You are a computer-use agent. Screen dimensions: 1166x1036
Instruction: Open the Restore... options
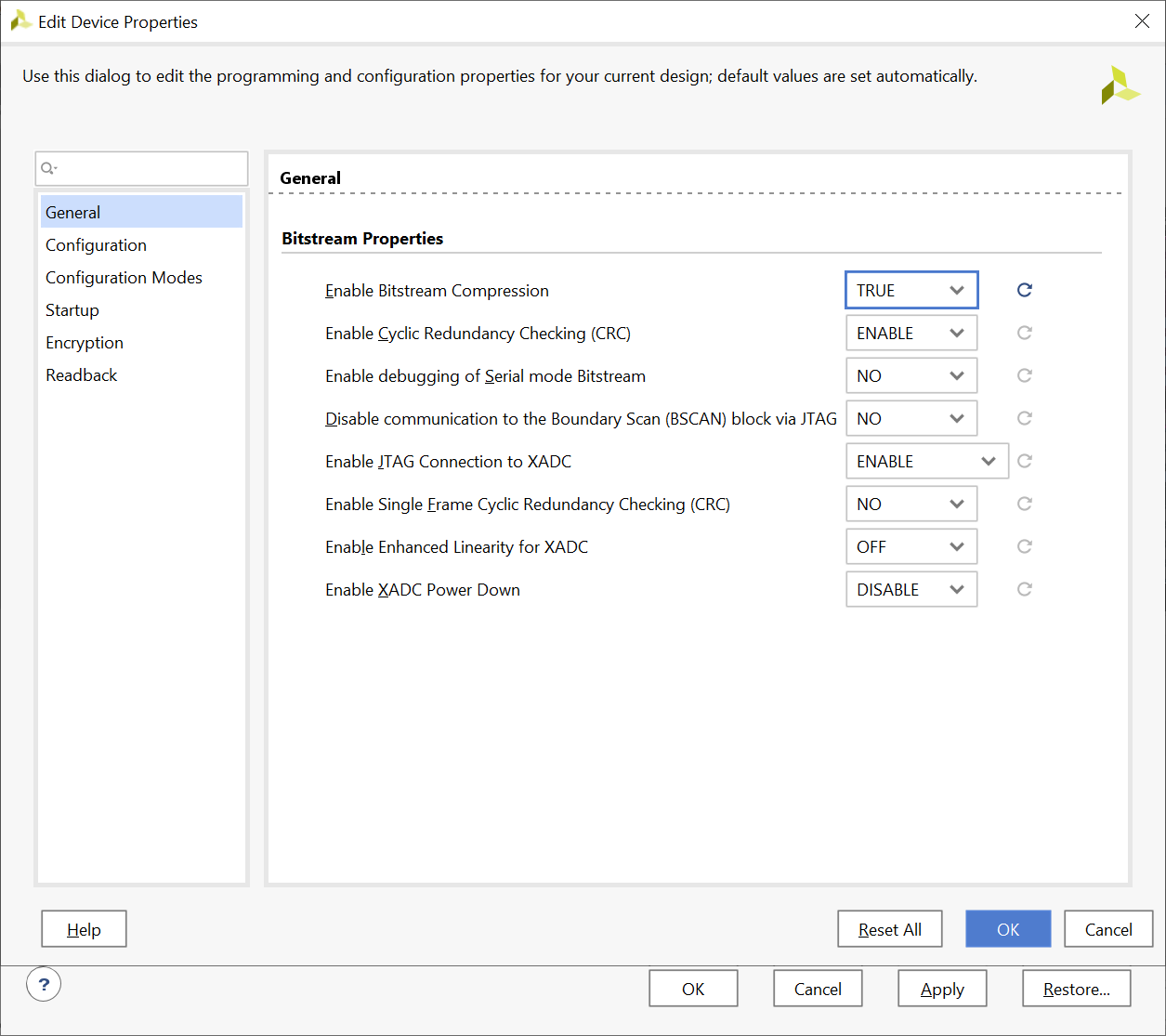1077,989
